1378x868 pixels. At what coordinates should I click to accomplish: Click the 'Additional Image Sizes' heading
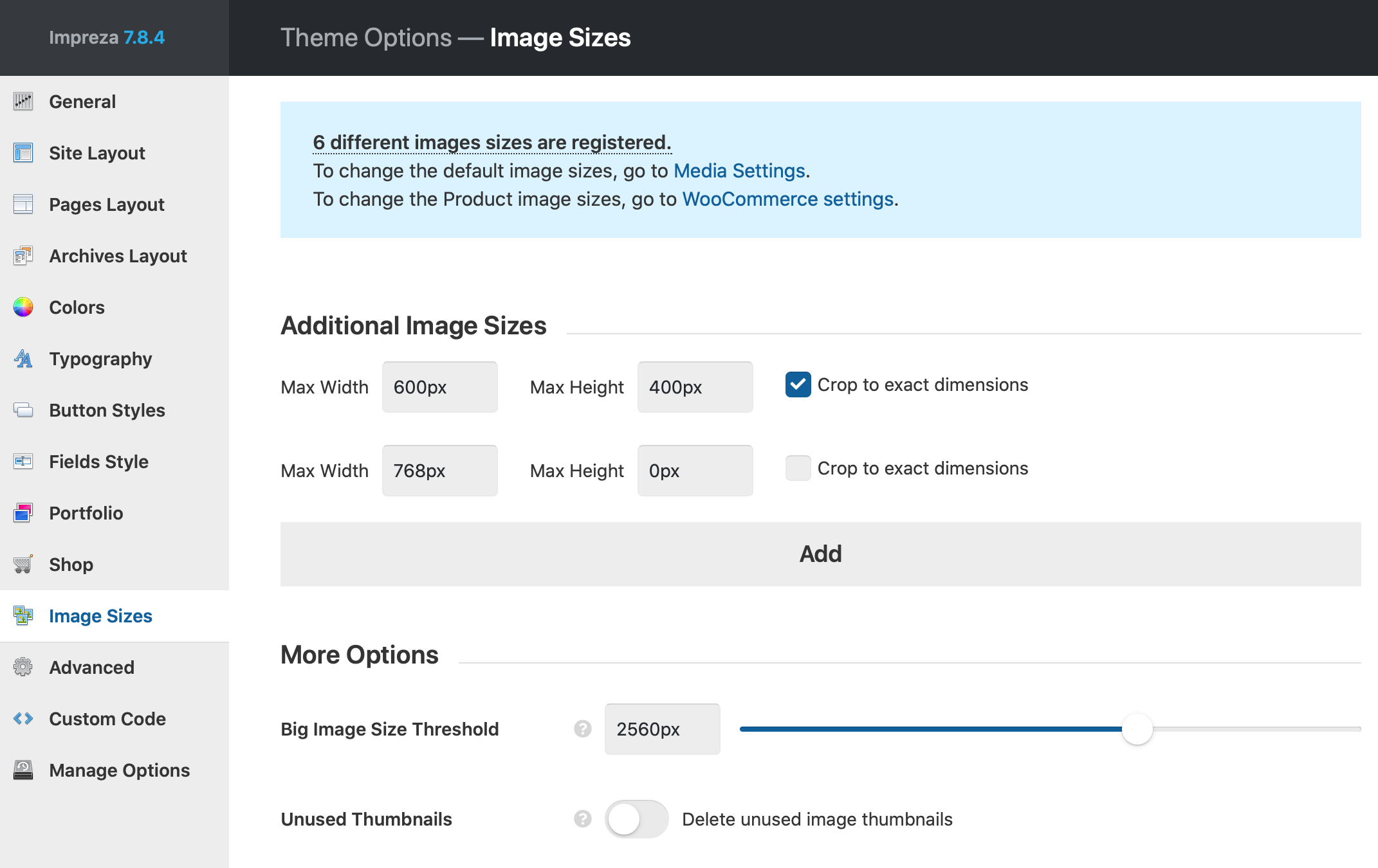[x=414, y=325]
